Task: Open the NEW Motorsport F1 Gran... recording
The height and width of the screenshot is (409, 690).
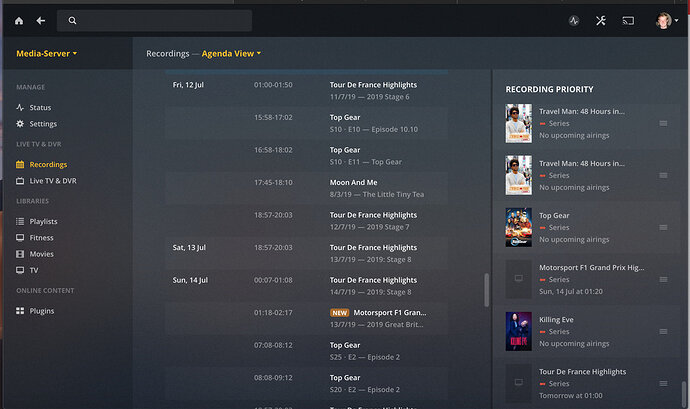Action: tap(306, 319)
